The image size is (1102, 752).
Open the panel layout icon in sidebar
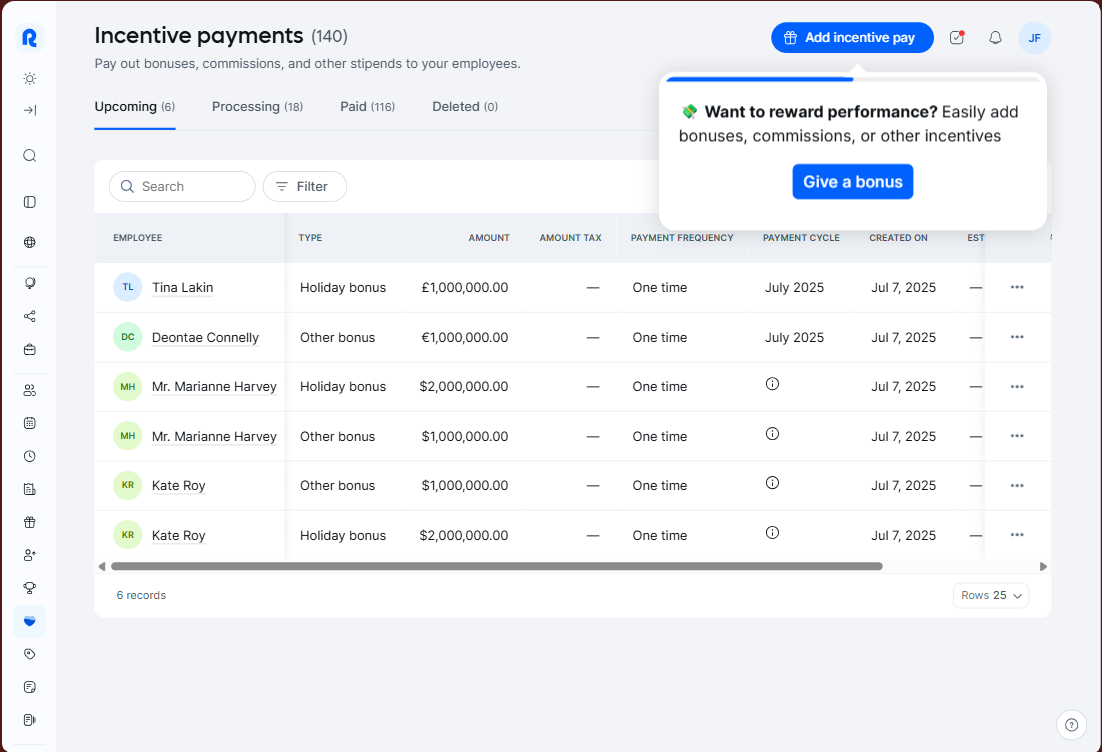pos(30,202)
